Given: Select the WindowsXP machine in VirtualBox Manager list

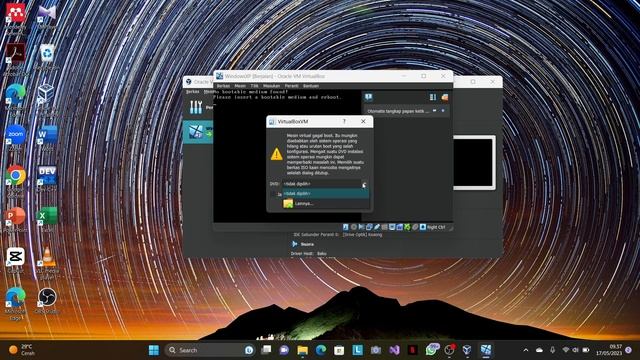Looking at the screenshot, I should pos(198,132).
